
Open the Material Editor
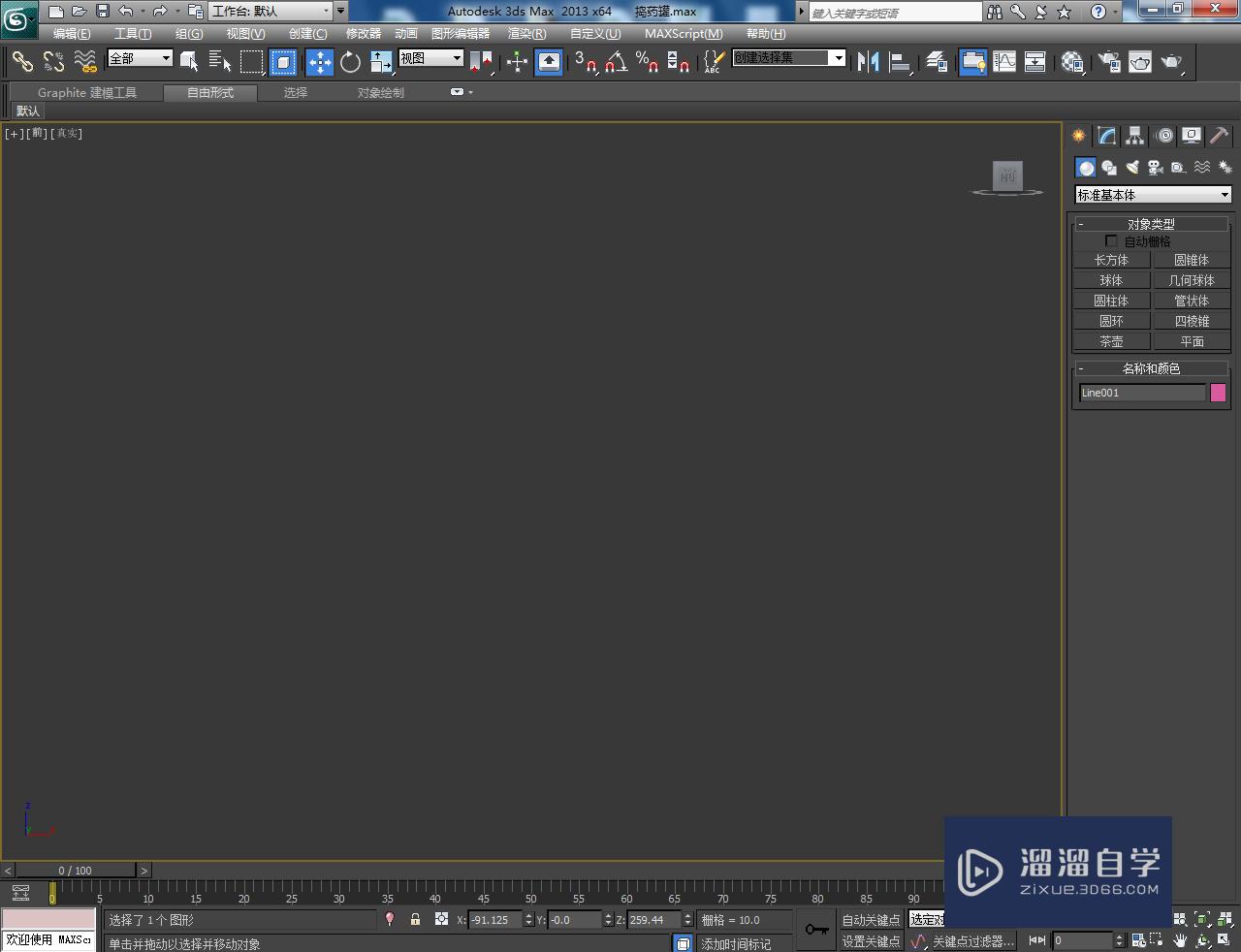coord(1071,62)
